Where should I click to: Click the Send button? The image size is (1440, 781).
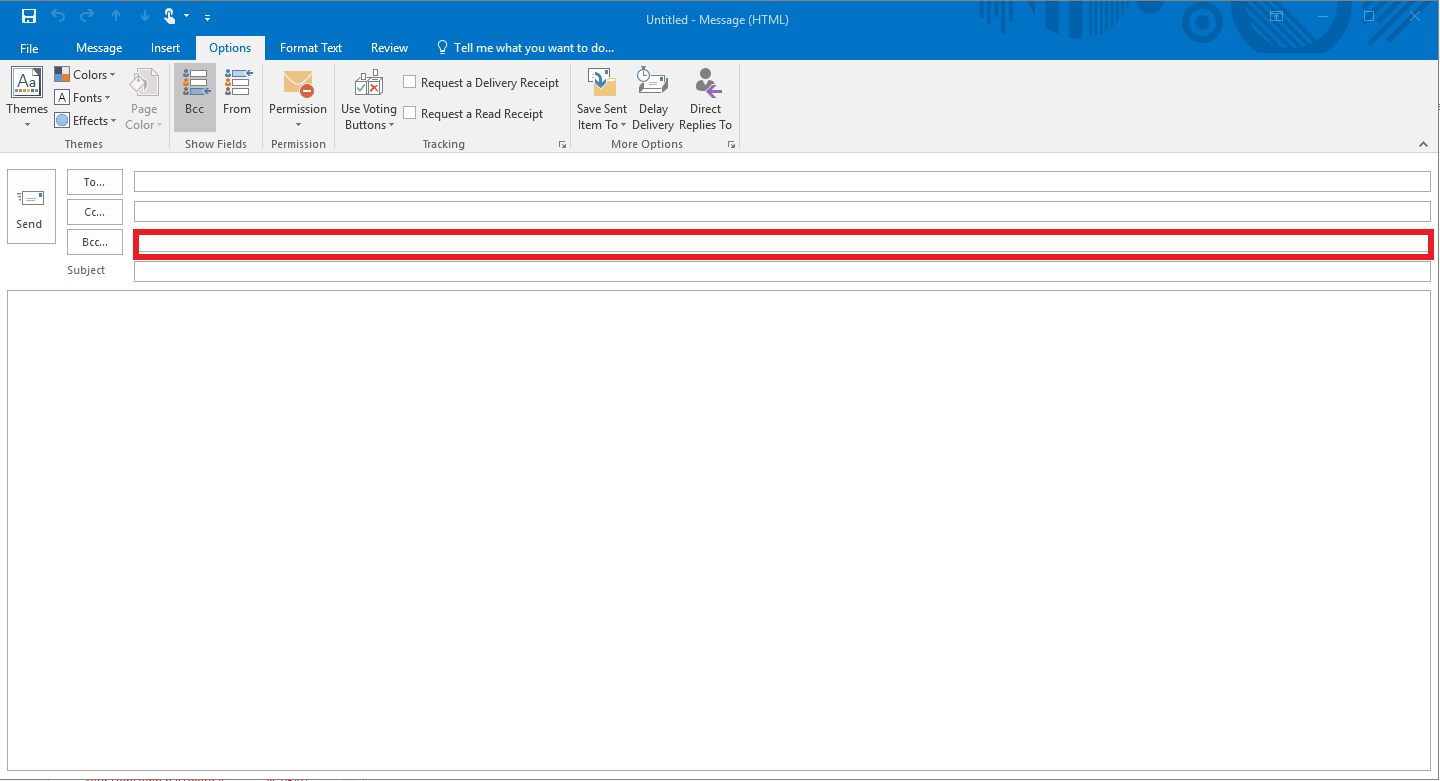tap(30, 207)
